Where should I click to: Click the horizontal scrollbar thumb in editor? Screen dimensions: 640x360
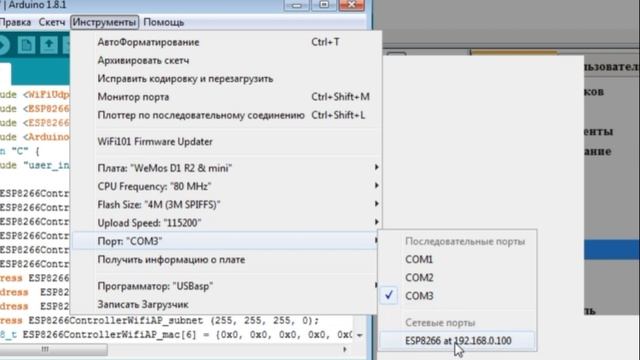[53, 349]
